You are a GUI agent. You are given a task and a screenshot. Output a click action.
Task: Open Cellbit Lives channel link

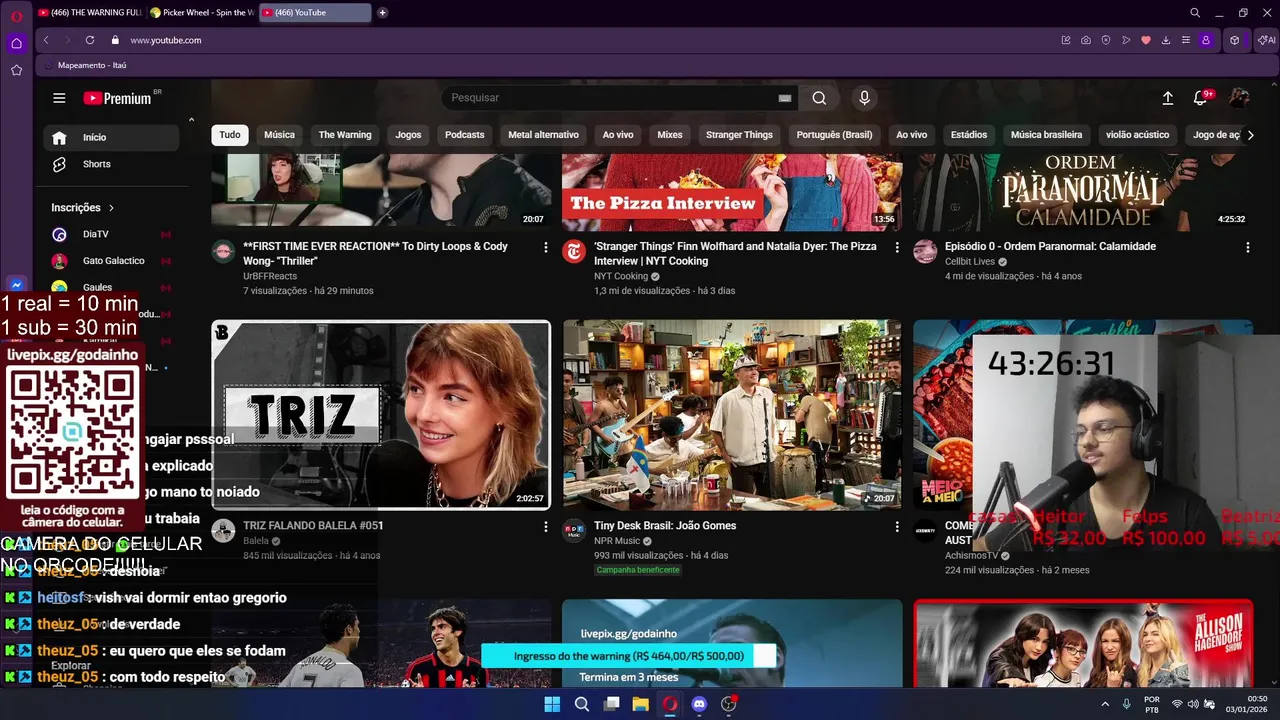tap(970, 262)
